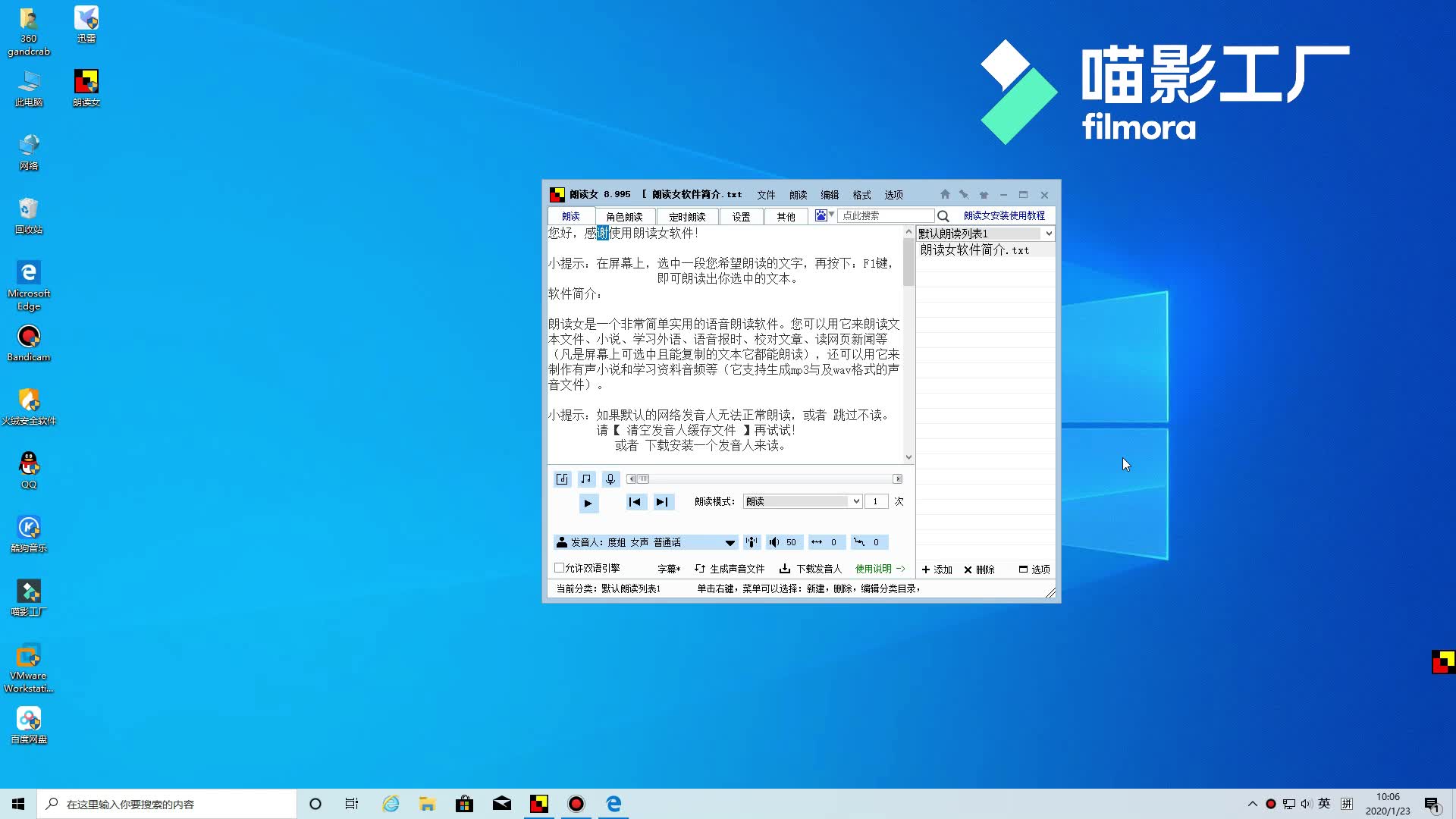1456x819 pixels.
Task: Click the text area scroll up arrow
Action: point(908,231)
